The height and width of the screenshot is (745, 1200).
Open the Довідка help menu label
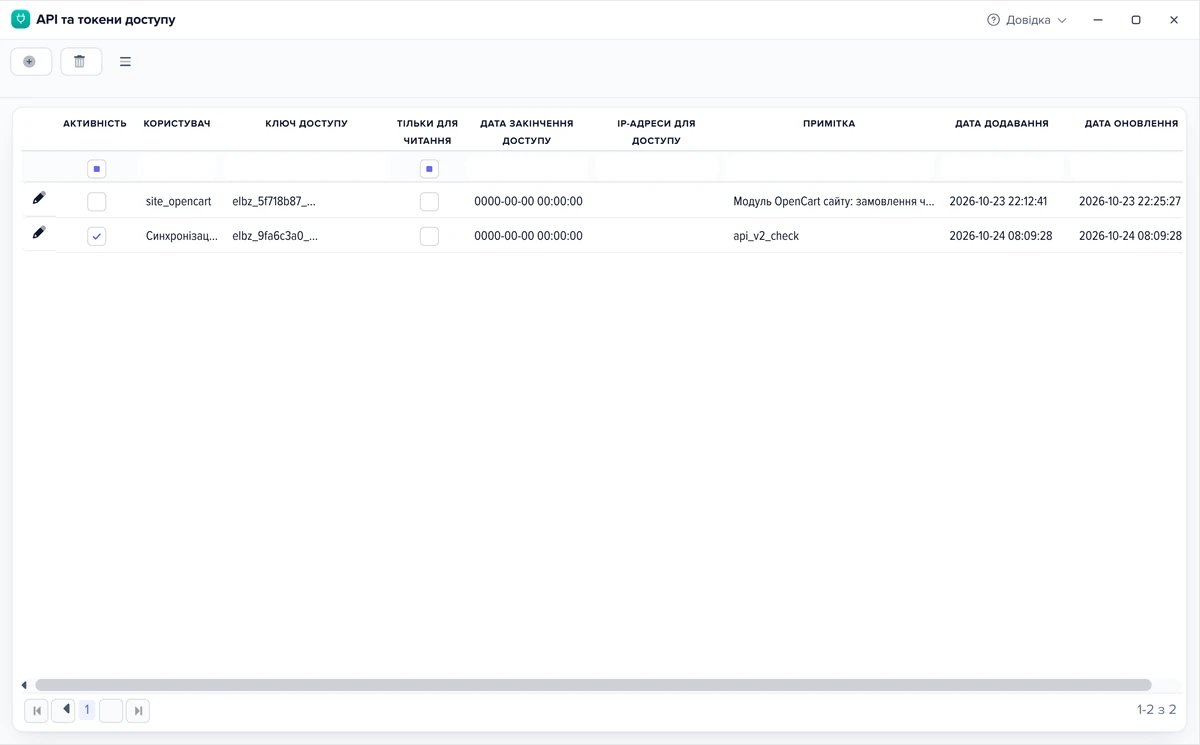[x=1028, y=20]
